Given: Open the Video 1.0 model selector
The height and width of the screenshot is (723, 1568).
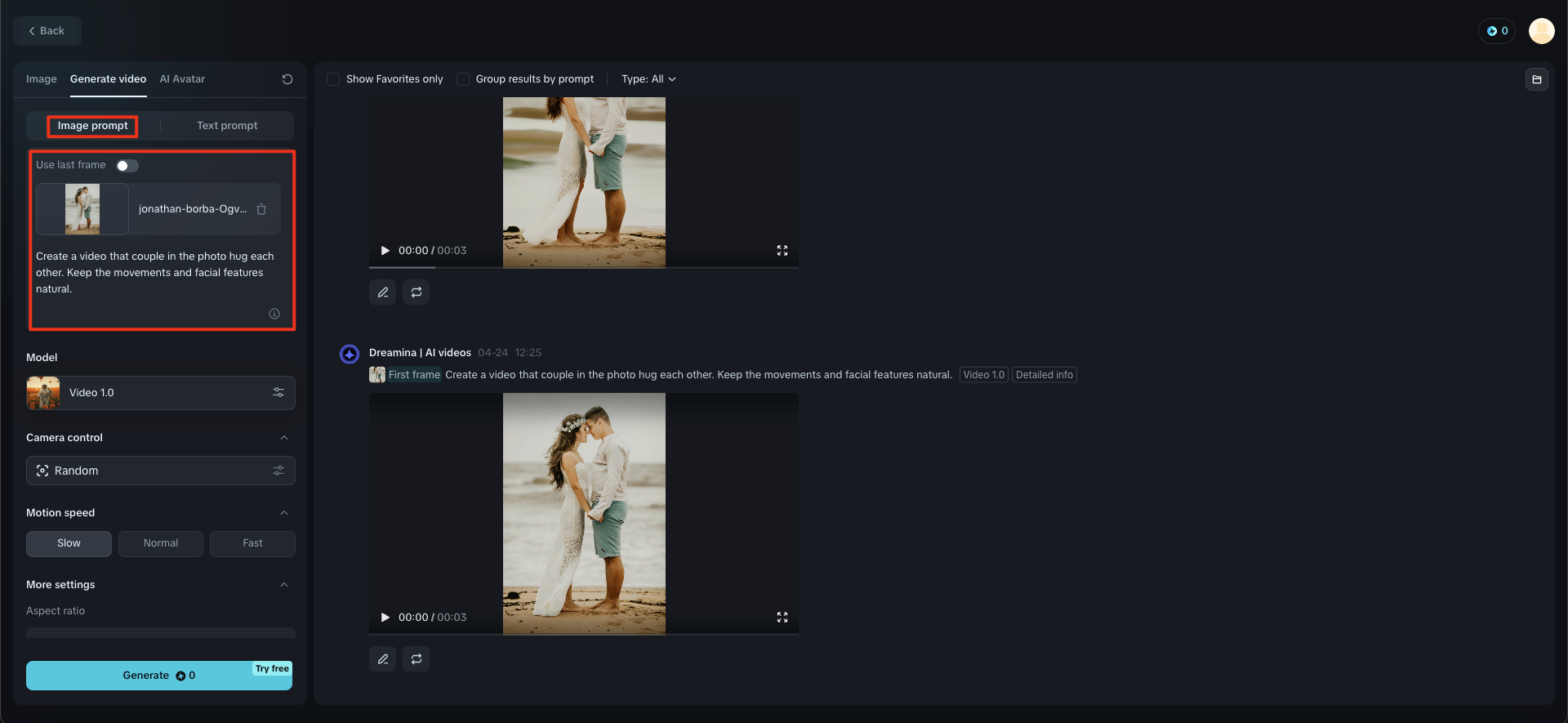Looking at the screenshot, I should click(161, 393).
